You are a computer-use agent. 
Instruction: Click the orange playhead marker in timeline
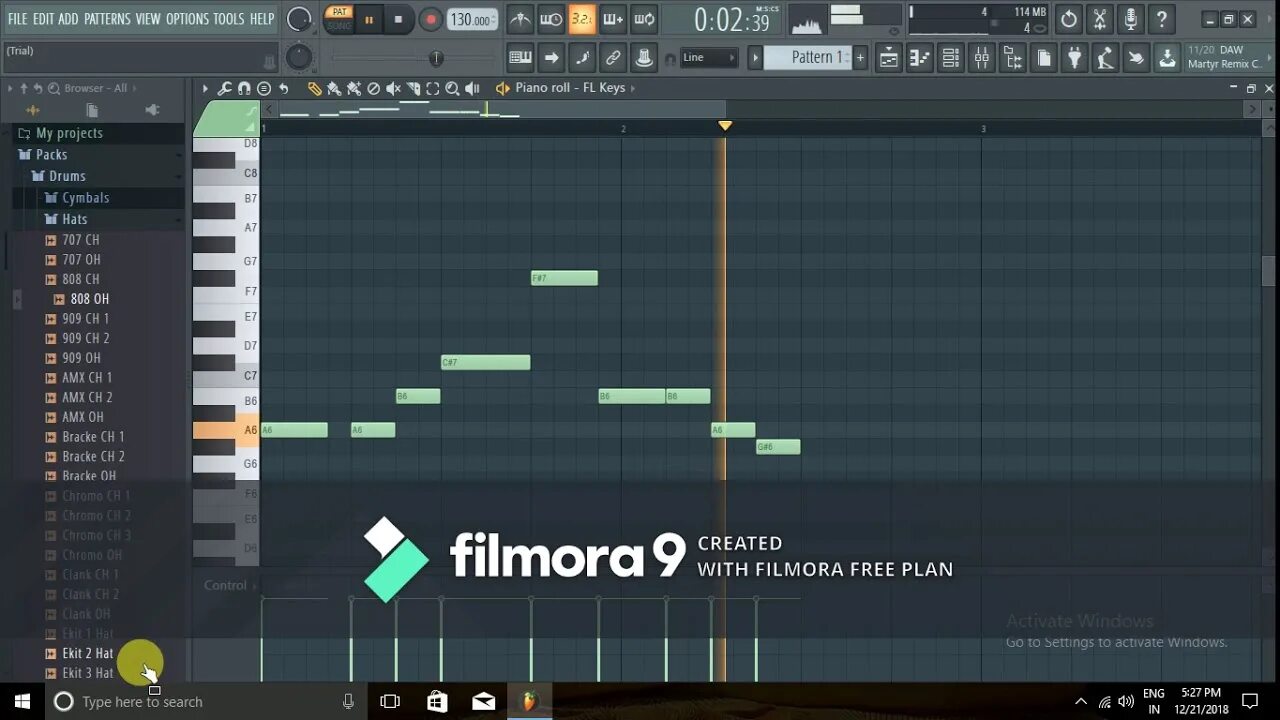tap(725, 126)
